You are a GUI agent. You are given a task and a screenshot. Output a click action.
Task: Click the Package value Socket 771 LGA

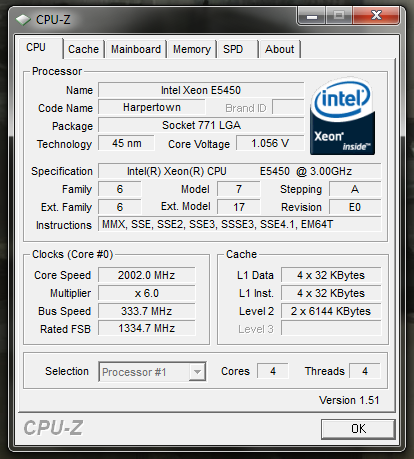pos(201,125)
